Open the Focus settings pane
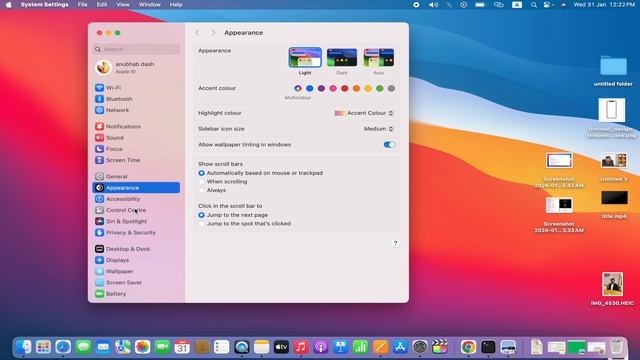The width and height of the screenshot is (640, 360). coord(136,149)
